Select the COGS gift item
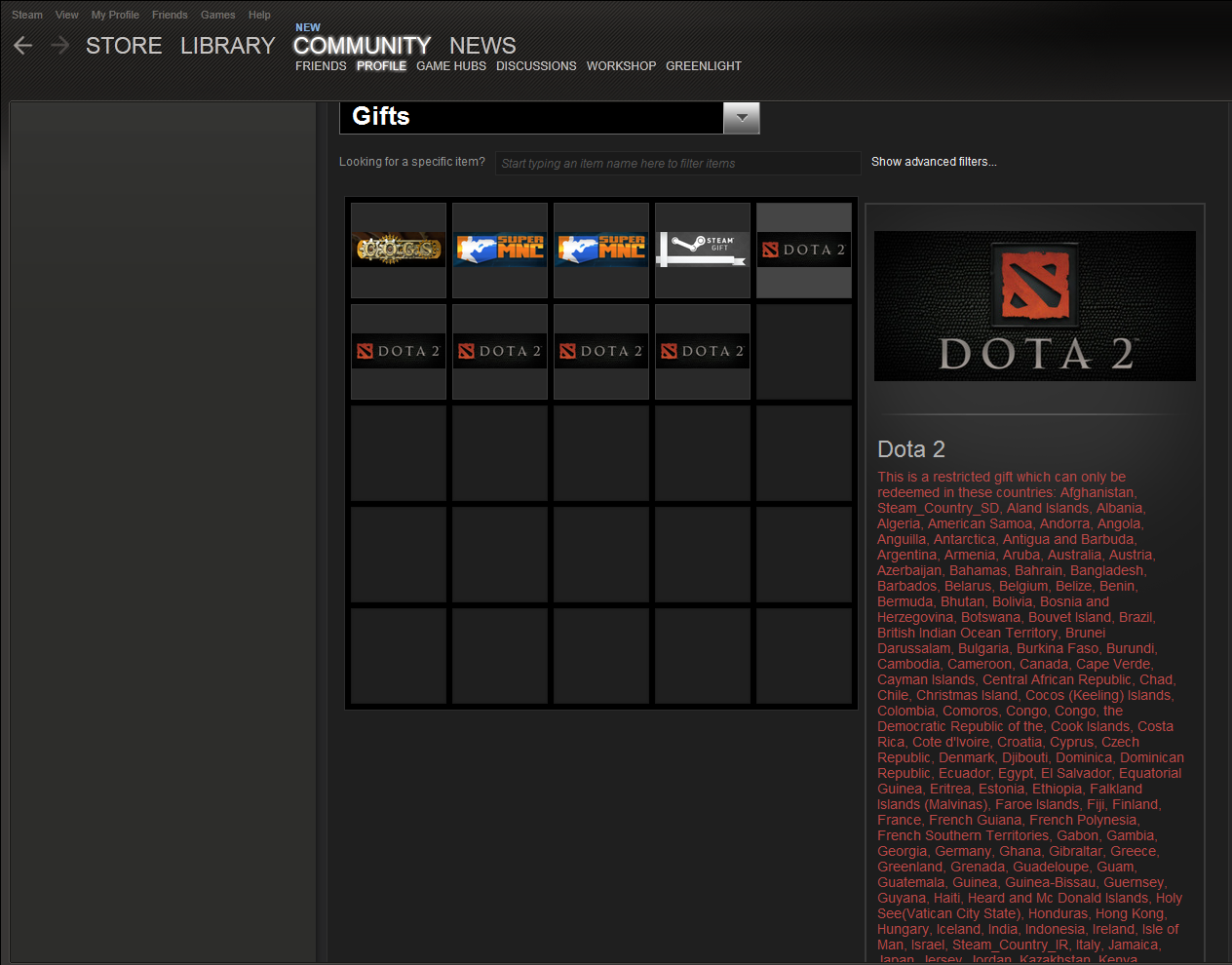The width and height of the screenshot is (1232, 965). [399, 251]
